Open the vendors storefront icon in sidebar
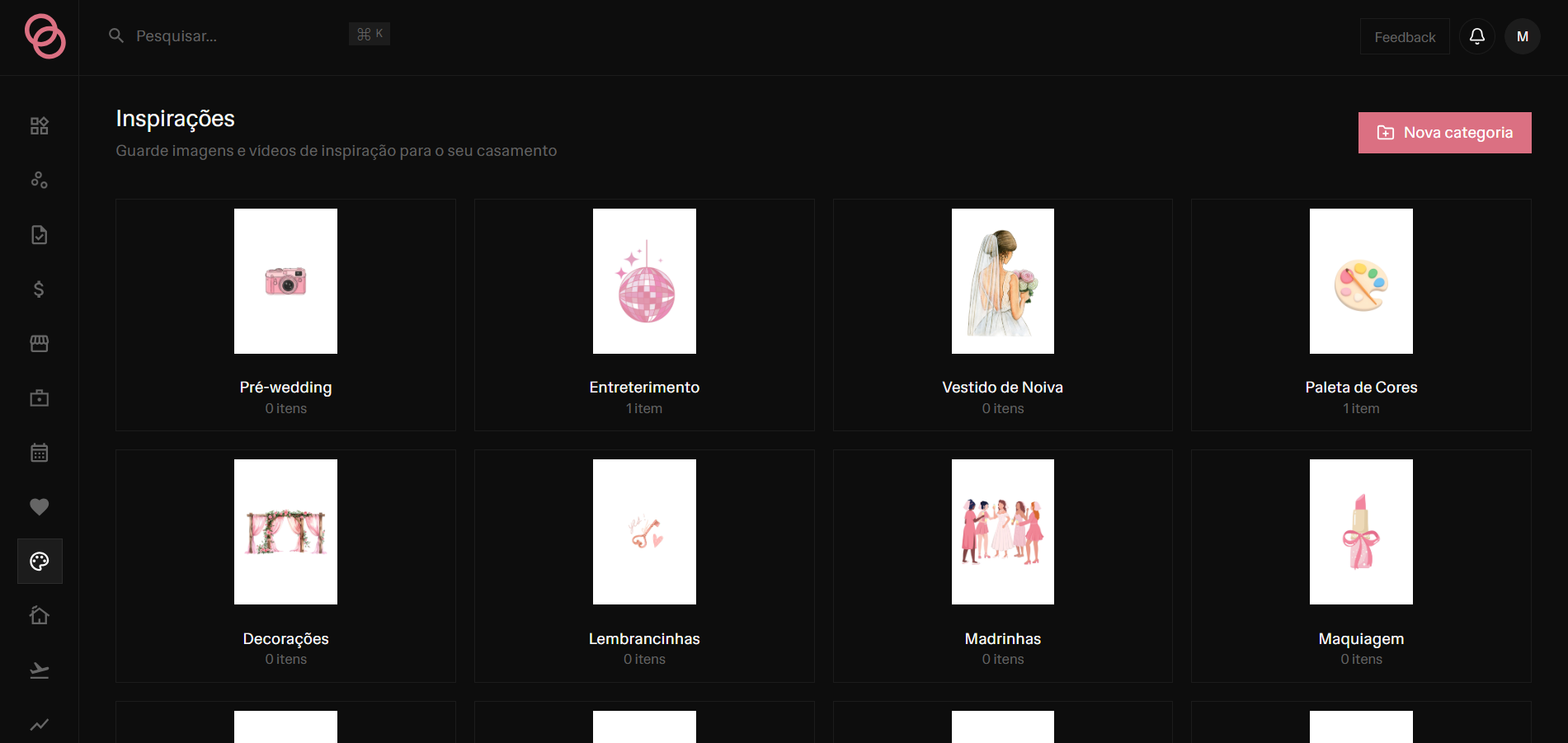Viewport: 1568px width, 743px height. tap(40, 343)
